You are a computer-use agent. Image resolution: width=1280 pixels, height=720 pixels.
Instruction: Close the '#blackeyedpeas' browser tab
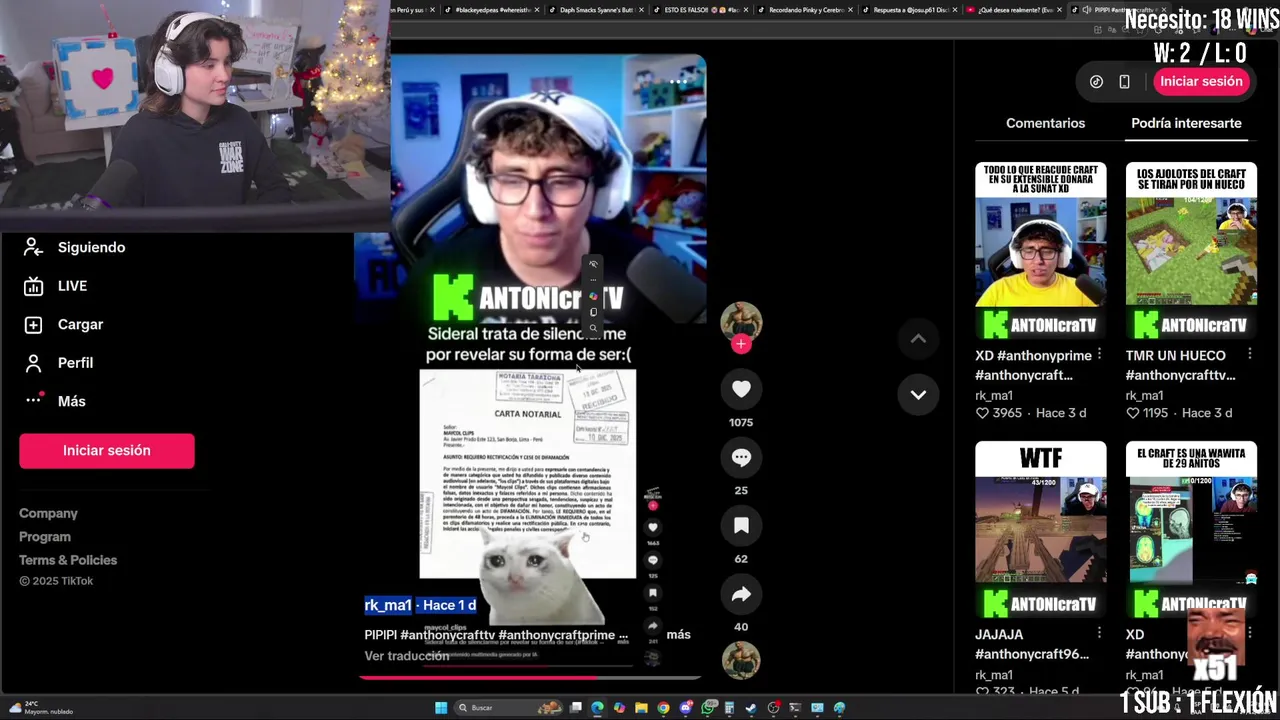[x=537, y=10]
